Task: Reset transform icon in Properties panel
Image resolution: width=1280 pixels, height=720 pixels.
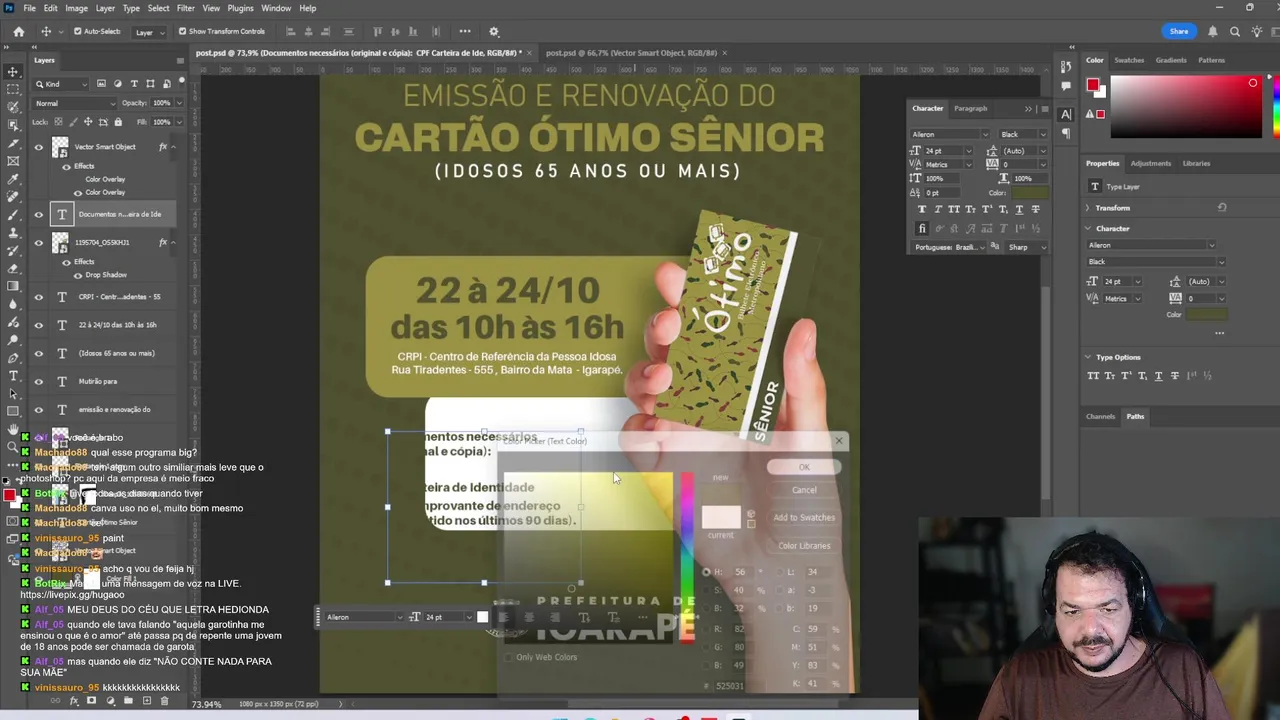Action: [x=1221, y=208]
